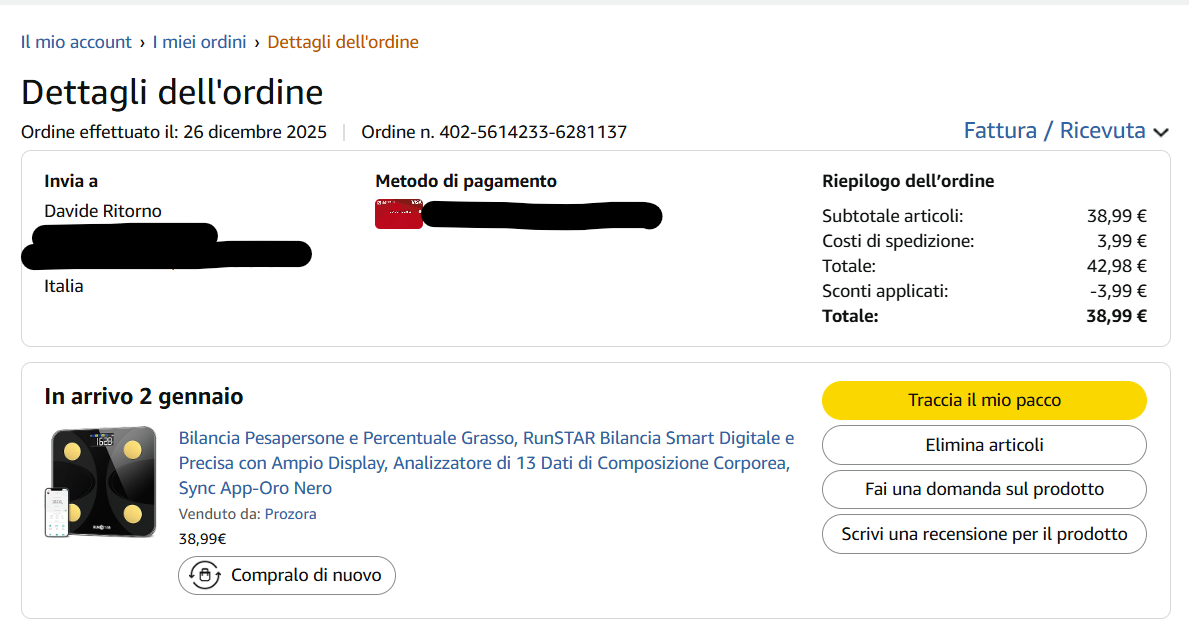This screenshot has width=1189, height=631.
Task: Click the Dettagli dell'ordine breadcrumb item
Action: point(343,42)
